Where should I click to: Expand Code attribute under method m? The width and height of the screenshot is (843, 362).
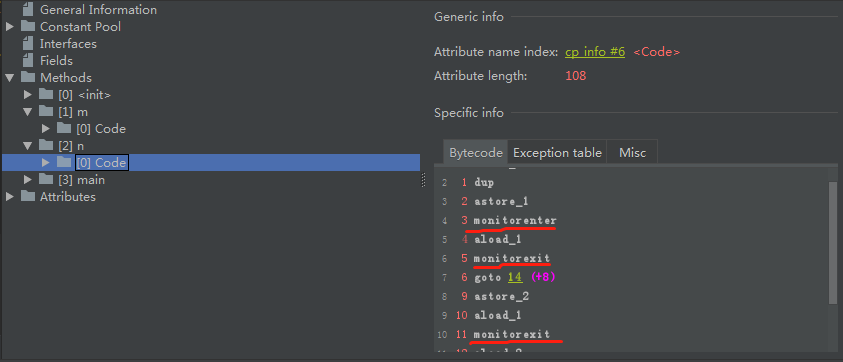tap(46, 129)
